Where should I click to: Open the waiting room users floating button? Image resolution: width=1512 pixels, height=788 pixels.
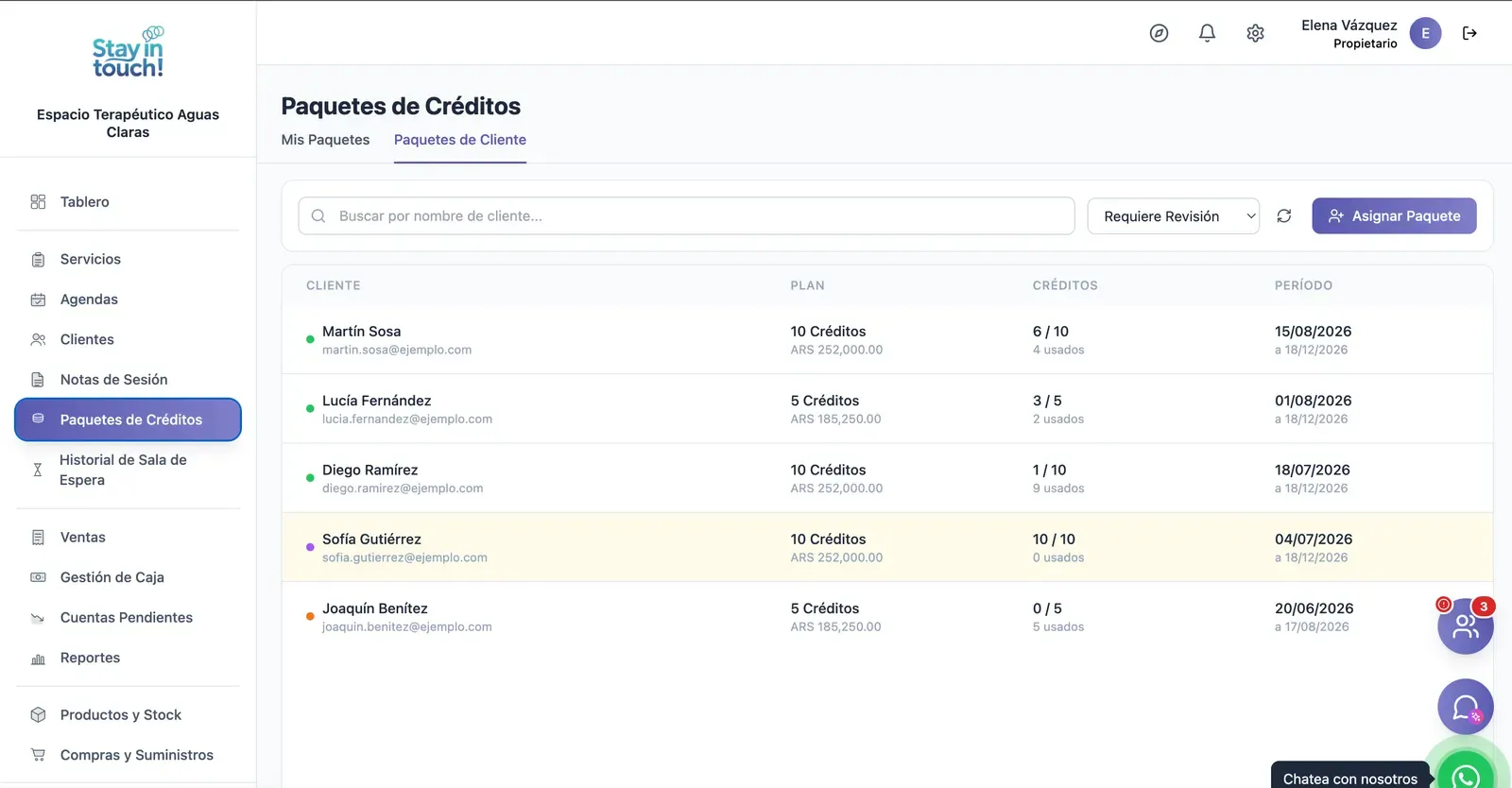1466,625
